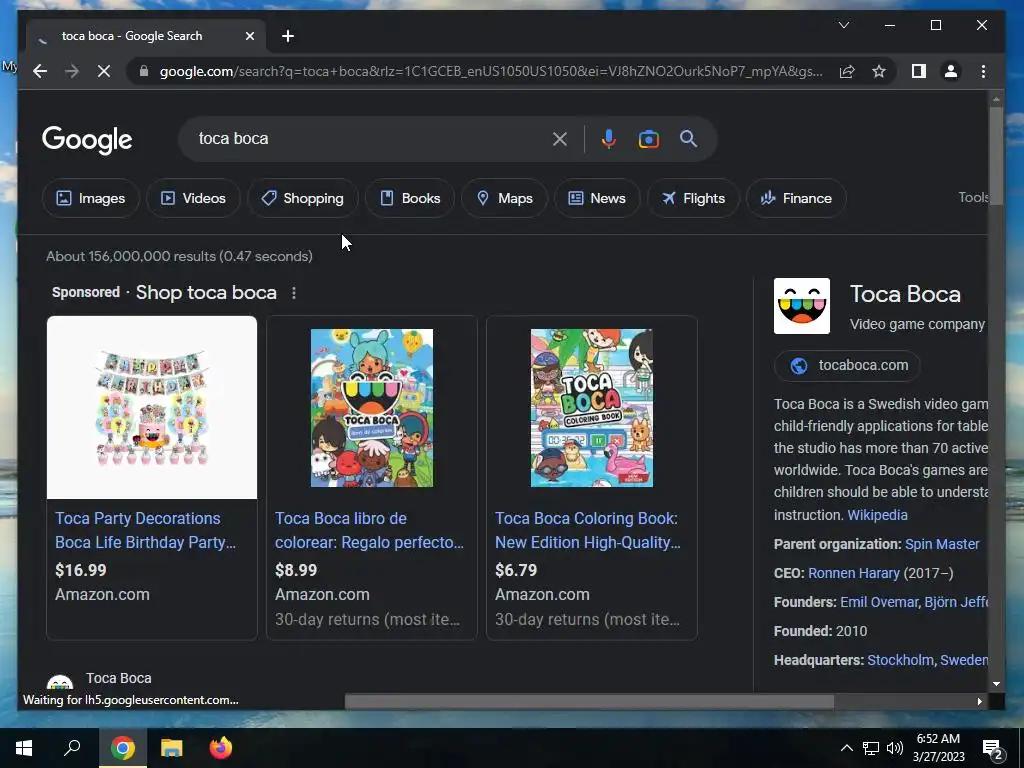Filter results by Flights
This screenshot has width=1024, height=768.
coord(693,198)
